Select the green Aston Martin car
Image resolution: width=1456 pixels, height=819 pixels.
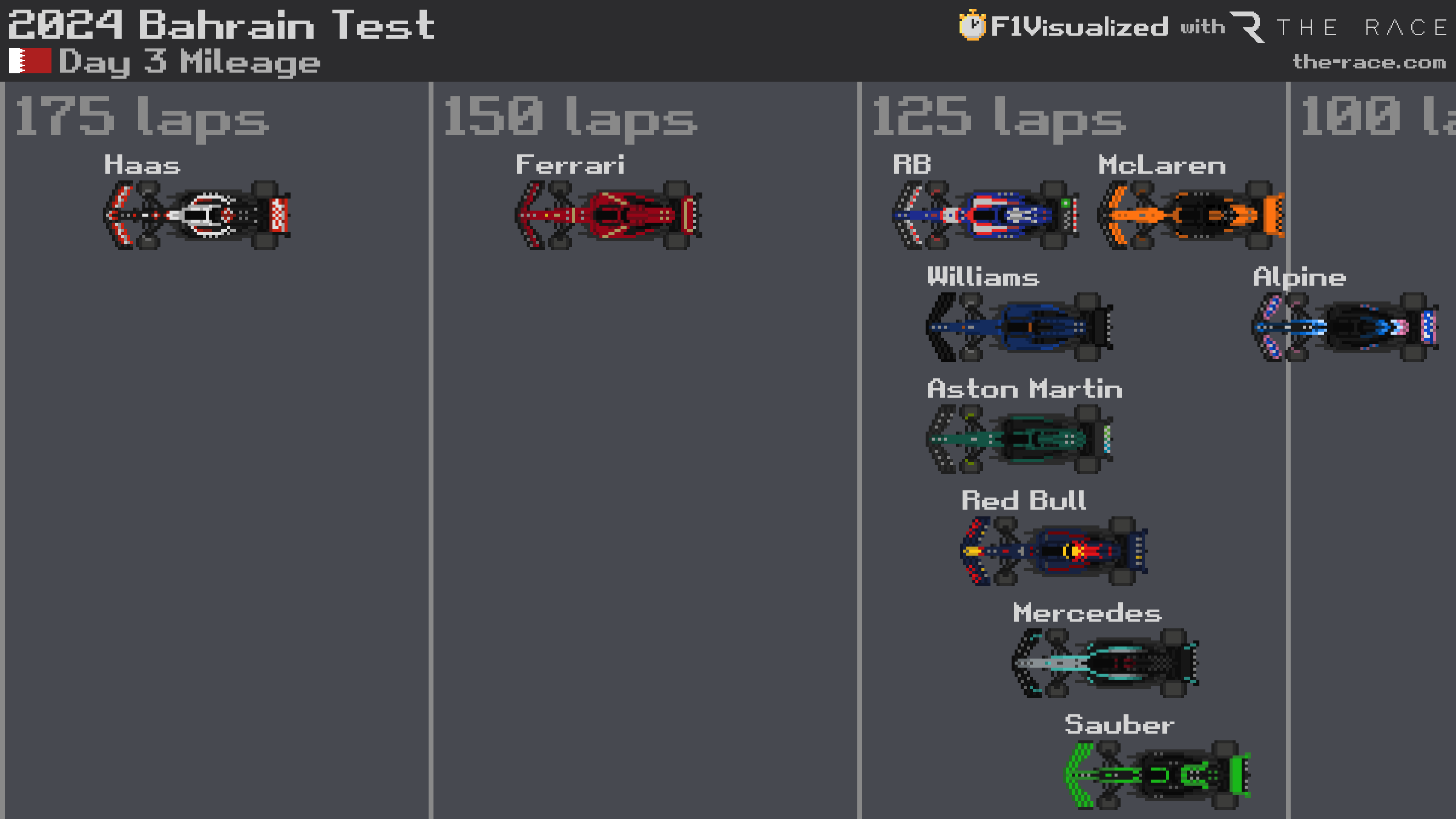tap(1020, 439)
